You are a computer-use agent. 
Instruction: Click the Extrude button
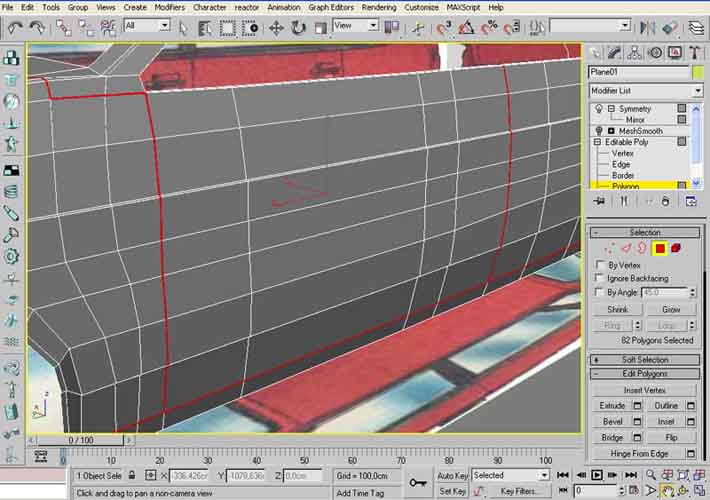611,405
